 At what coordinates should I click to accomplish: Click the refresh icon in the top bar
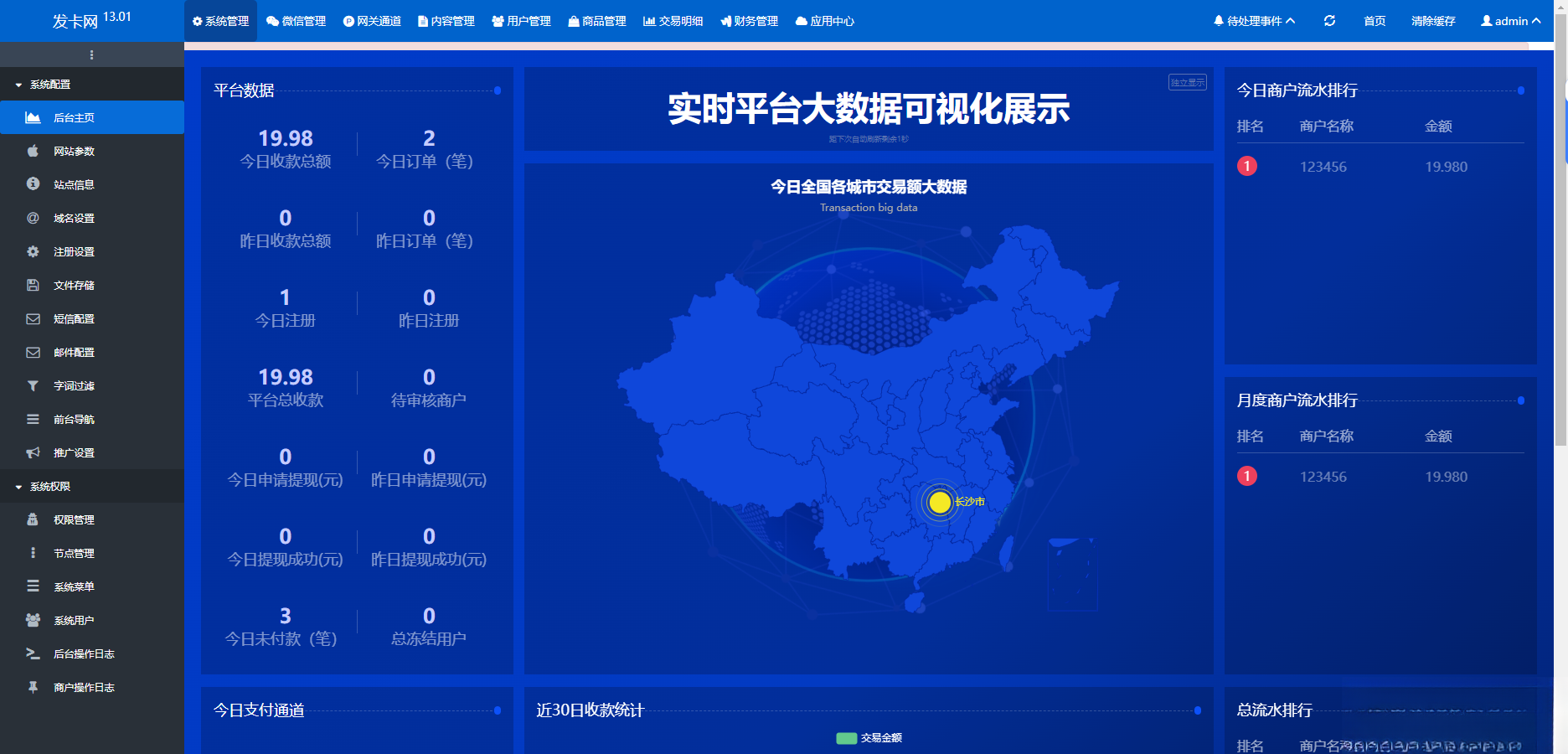pos(1329,21)
